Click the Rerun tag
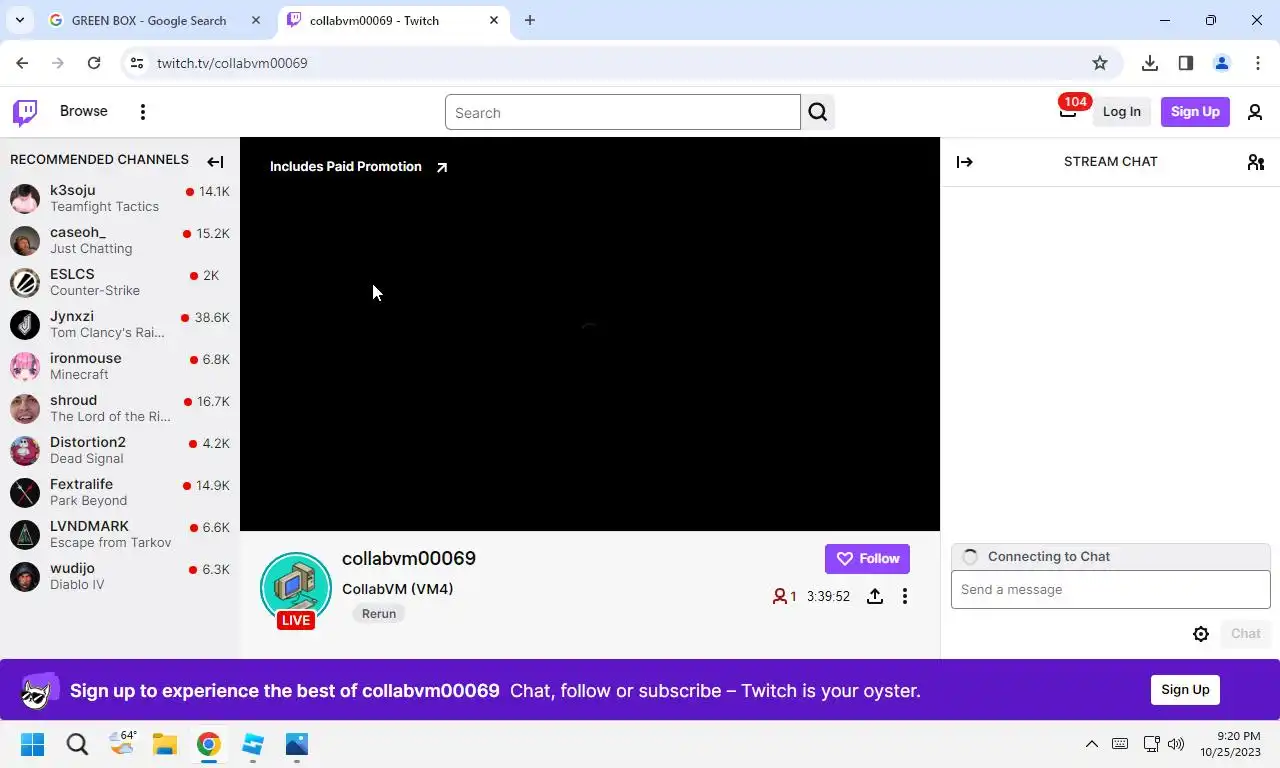The image size is (1280, 768). [379, 614]
